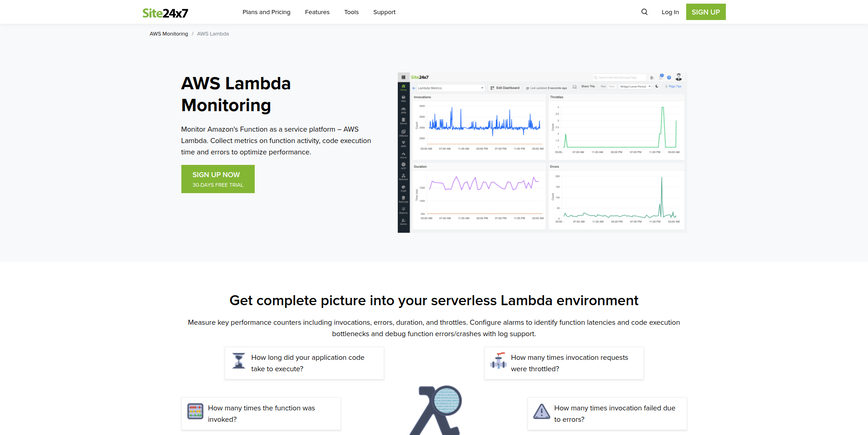Click 'Monitor Amazon's Function as a service' paragraph

click(276, 141)
